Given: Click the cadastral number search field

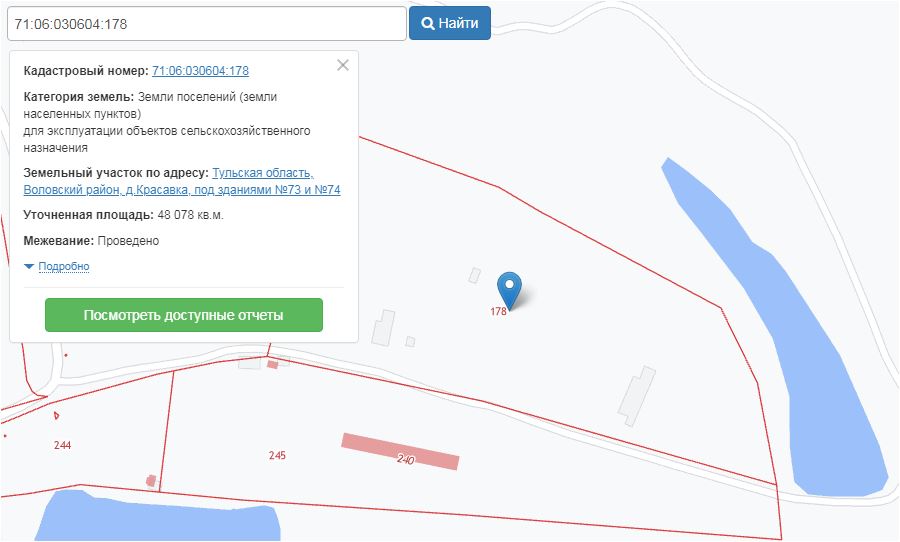Looking at the screenshot, I should [x=207, y=24].
